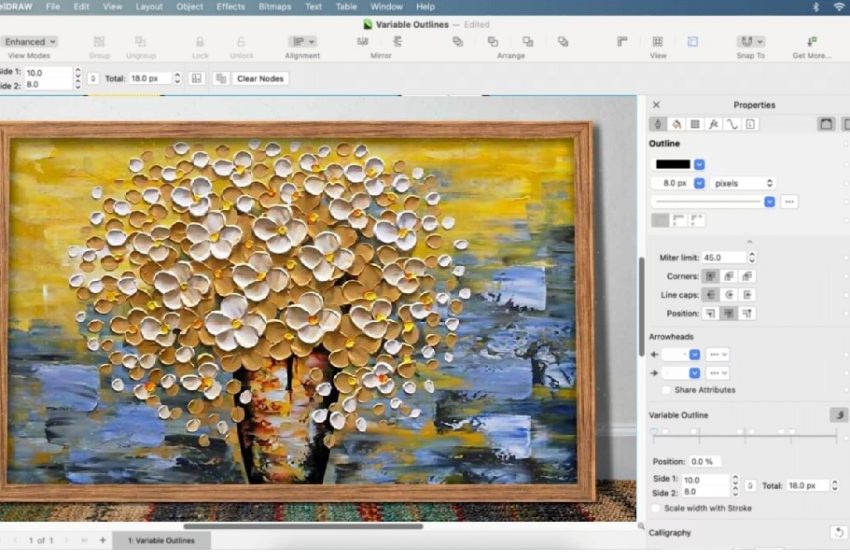
Task: Open start arrowhead options ellipsis button
Action: pyautogui.click(x=718, y=355)
